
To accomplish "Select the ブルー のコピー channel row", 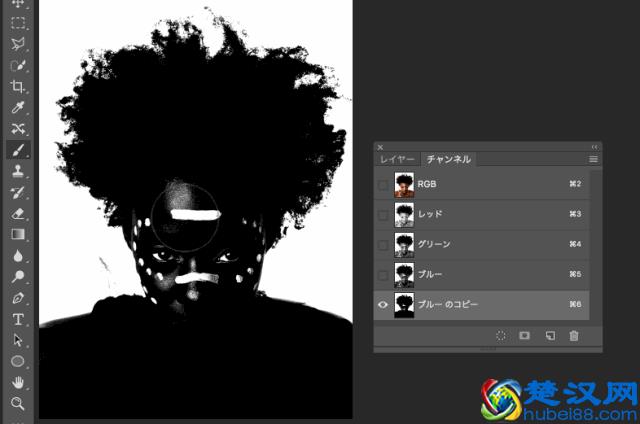I will pyautogui.click(x=482, y=305).
